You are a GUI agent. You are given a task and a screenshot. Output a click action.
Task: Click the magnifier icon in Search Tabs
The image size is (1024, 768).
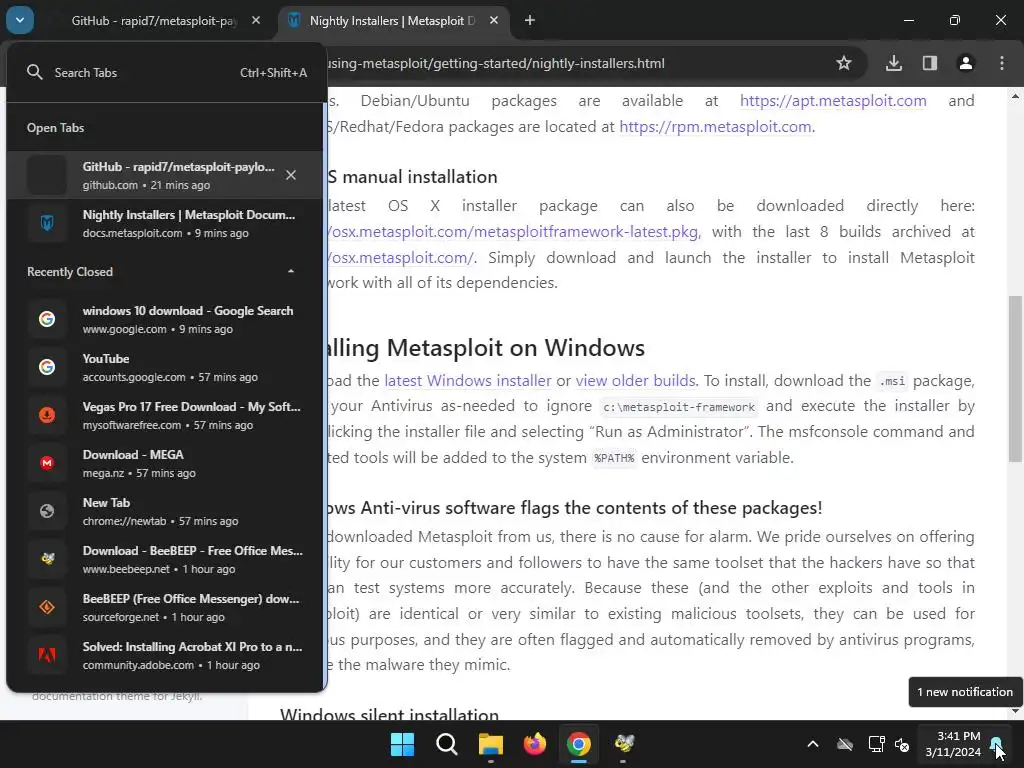pos(35,72)
